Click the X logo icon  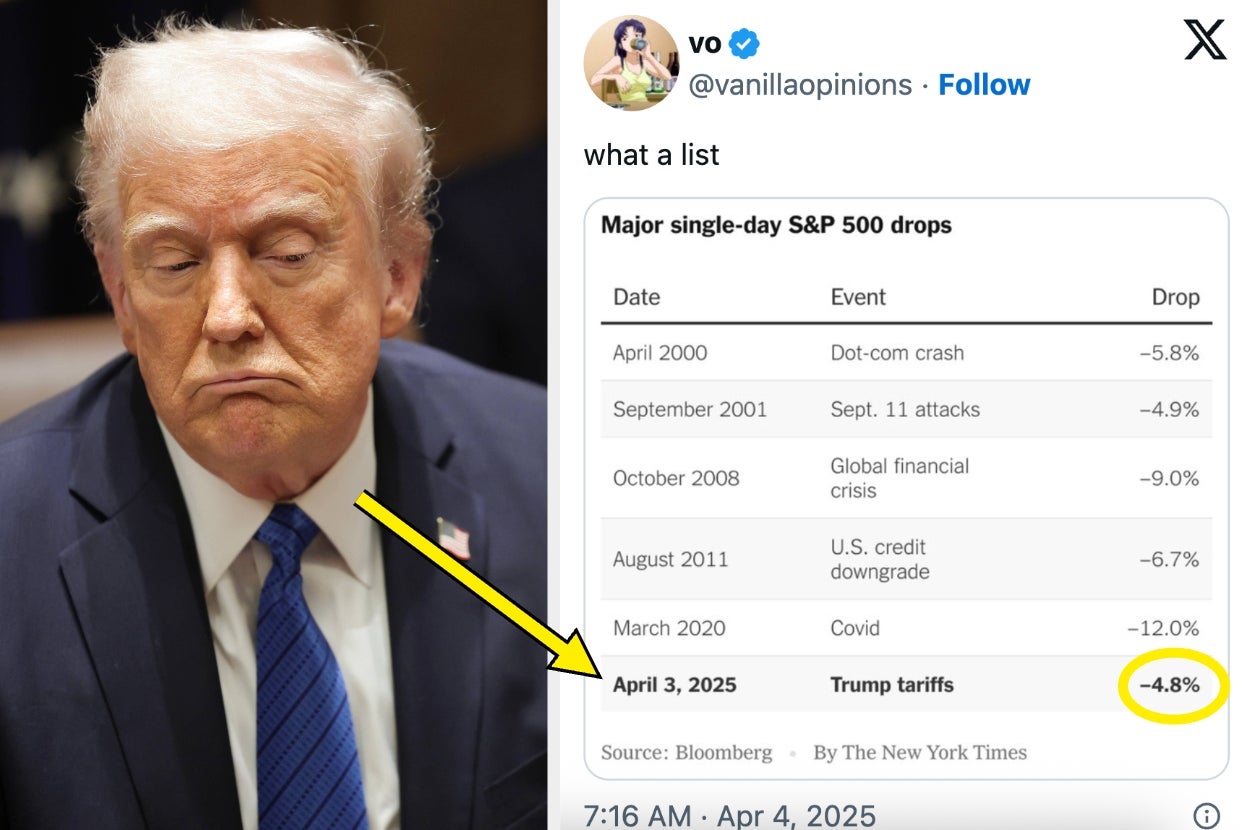(1204, 39)
